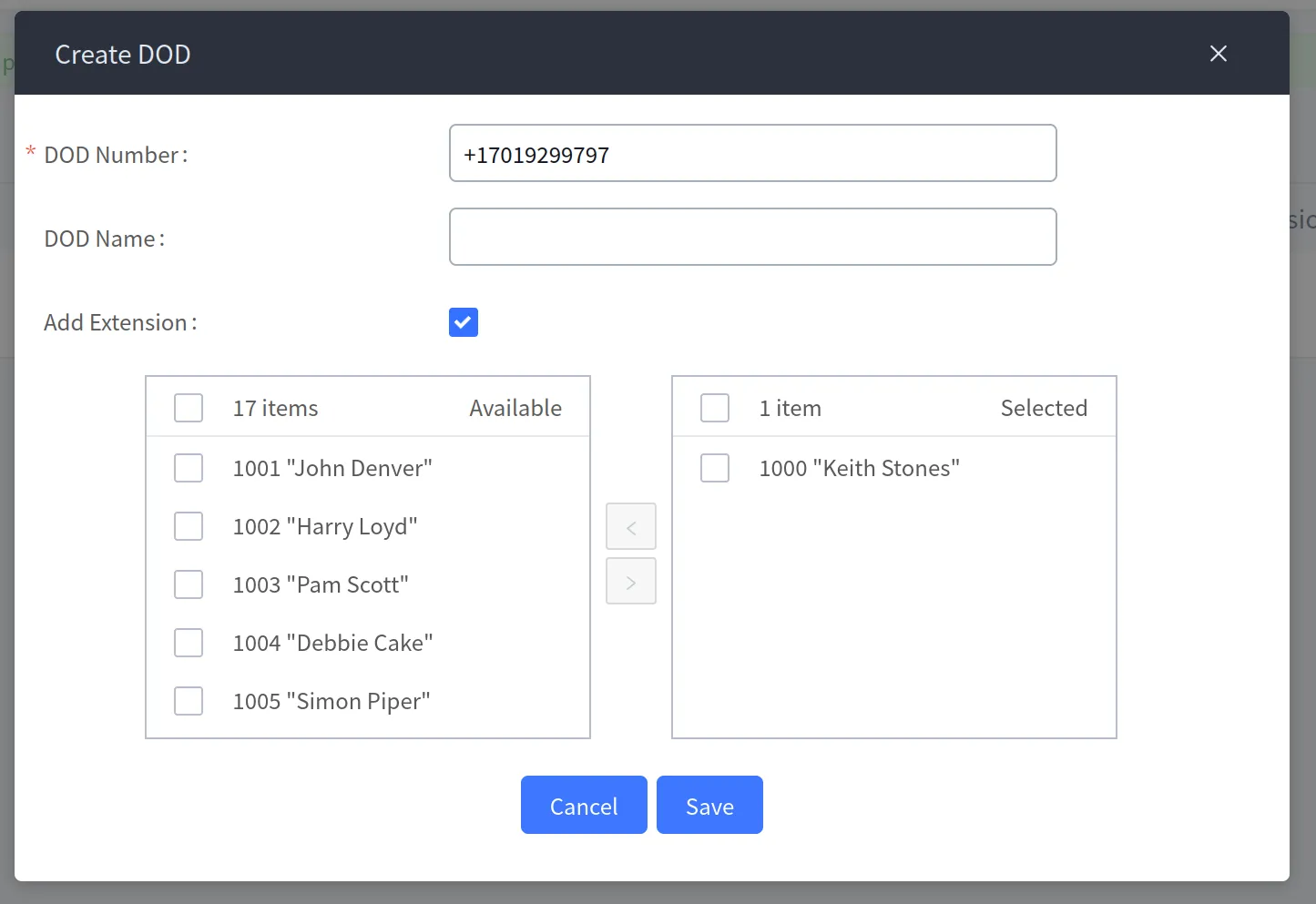Check the 1001 "John Denver" checkbox
Image resolution: width=1316 pixels, height=904 pixels.
189,468
